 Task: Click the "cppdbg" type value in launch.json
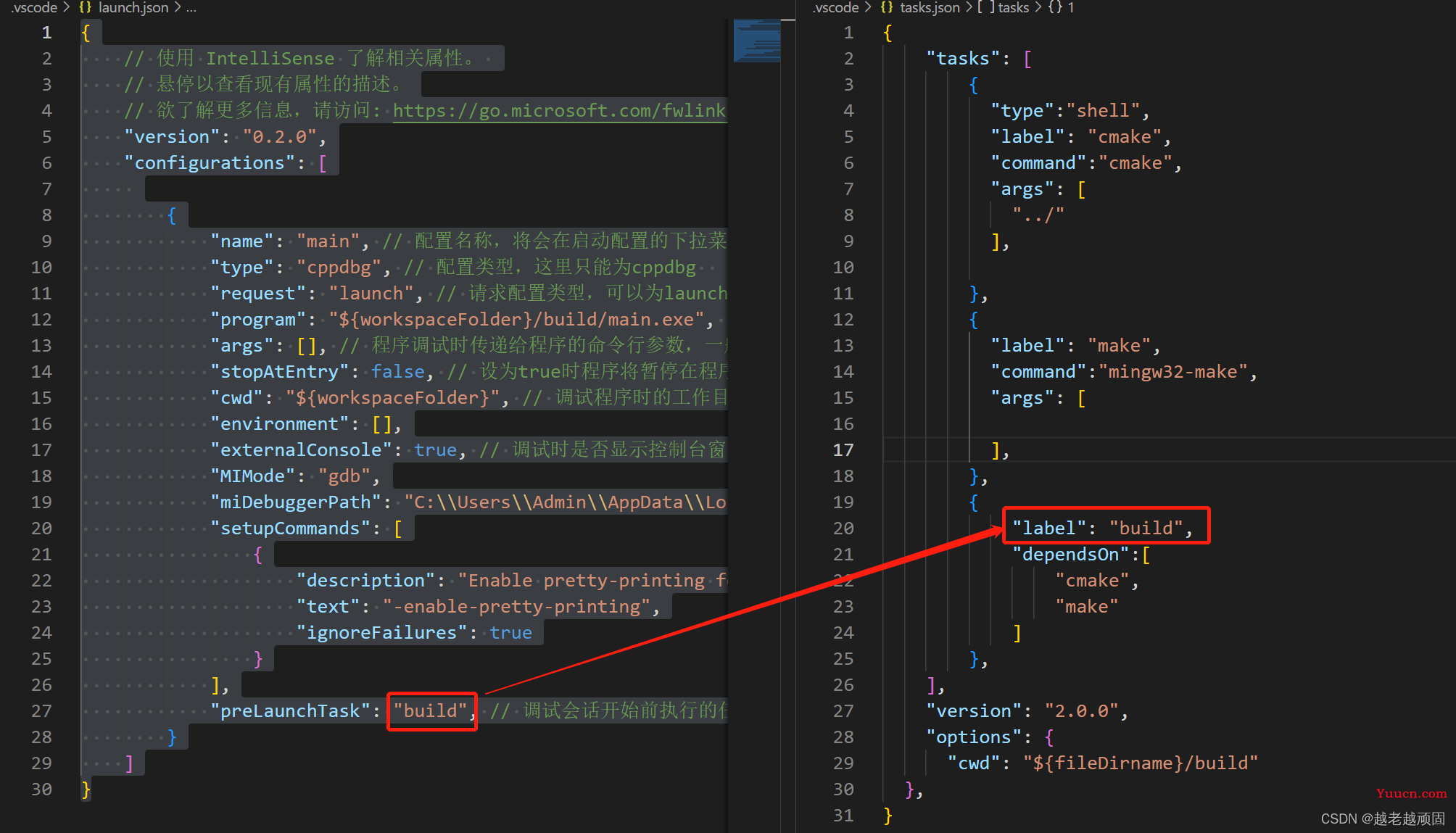[x=339, y=267]
